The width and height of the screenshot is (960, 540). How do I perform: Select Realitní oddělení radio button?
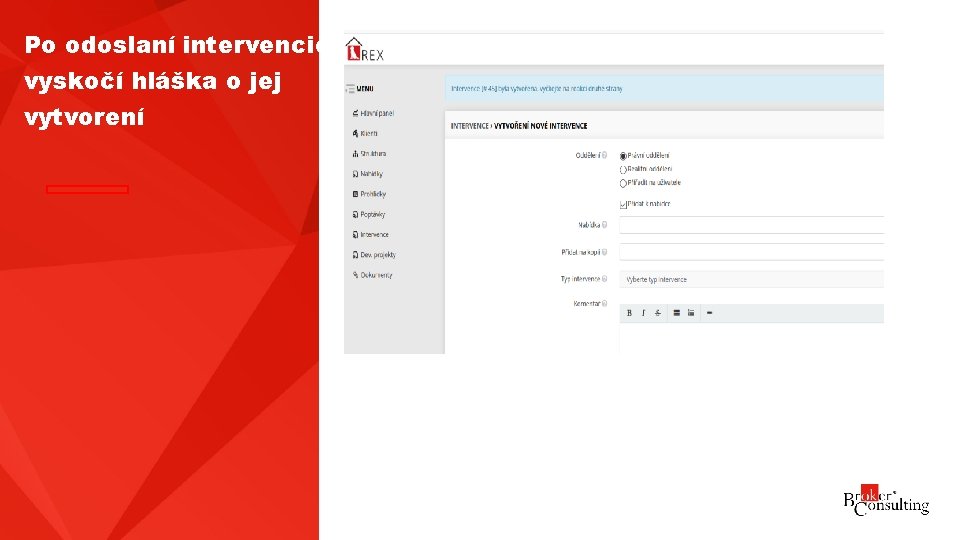(x=623, y=170)
